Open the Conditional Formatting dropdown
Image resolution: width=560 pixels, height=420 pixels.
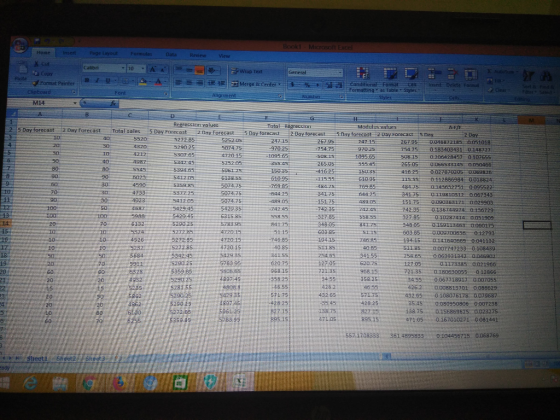point(363,80)
